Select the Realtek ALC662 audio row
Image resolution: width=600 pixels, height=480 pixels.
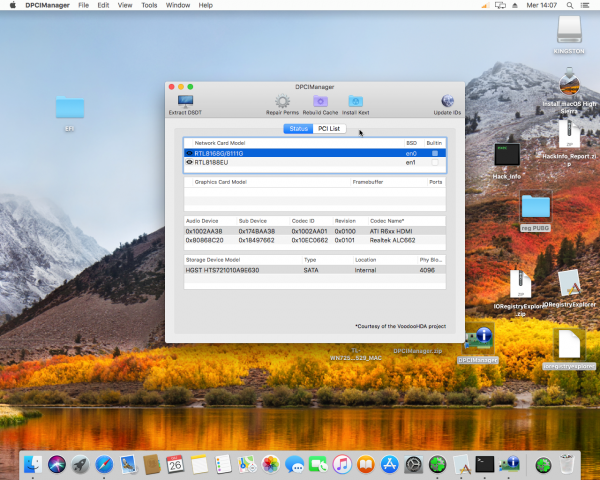point(314,240)
